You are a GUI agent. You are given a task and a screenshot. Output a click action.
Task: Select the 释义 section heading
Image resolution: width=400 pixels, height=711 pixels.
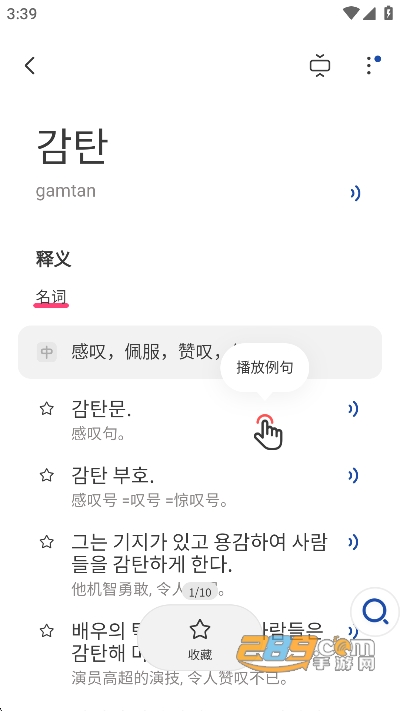pos(54,259)
